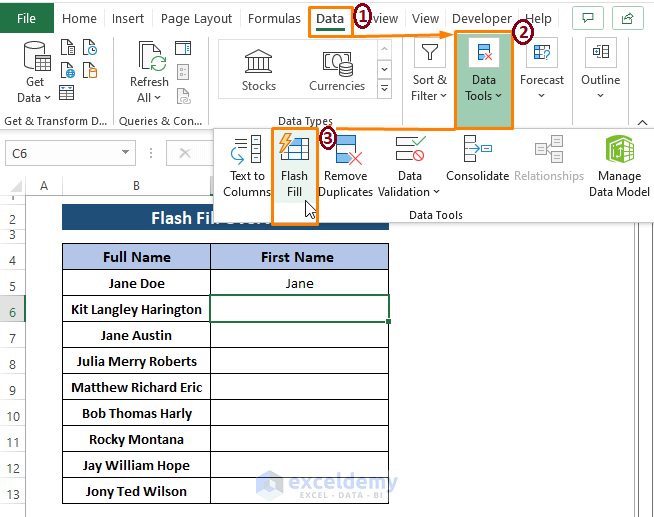The height and width of the screenshot is (517, 654).
Task: Open Data Tools group
Action: point(483,80)
